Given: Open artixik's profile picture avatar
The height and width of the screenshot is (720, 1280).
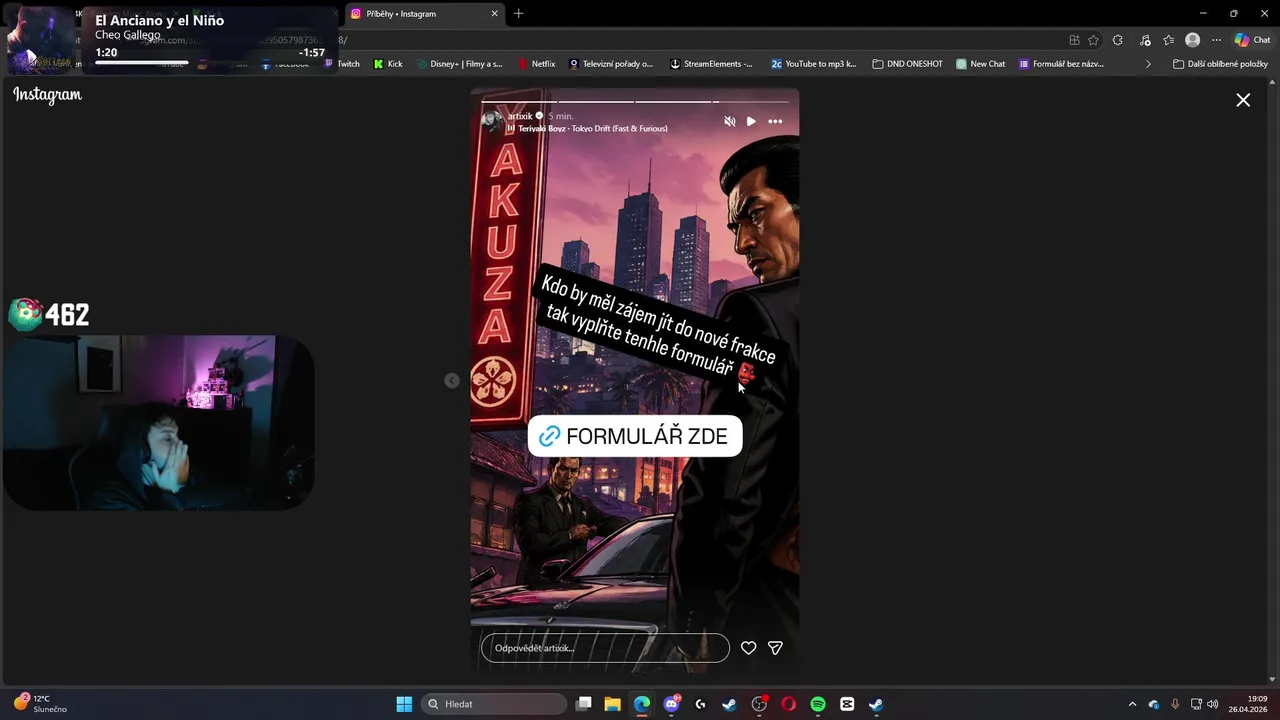Looking at the screenshot, I should click(491, 122).
